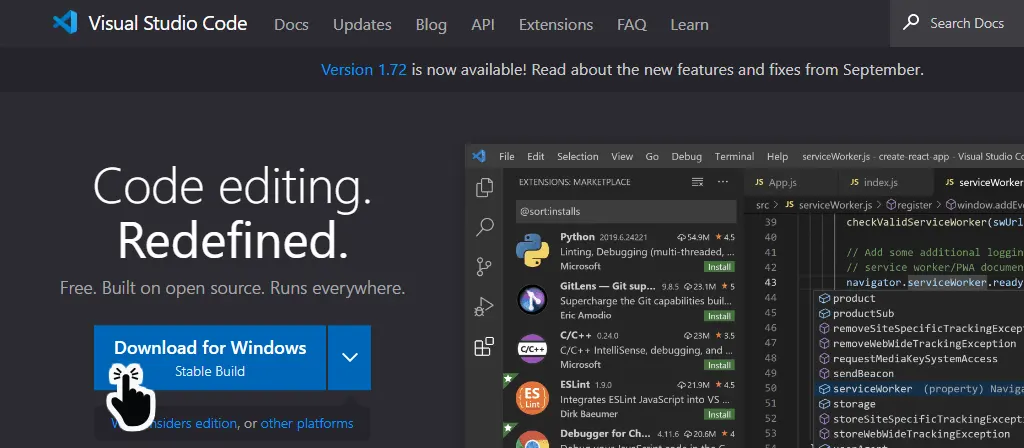1024x448 pixels.
Task: Follow the Version 1.72 link
Action: 364,69
